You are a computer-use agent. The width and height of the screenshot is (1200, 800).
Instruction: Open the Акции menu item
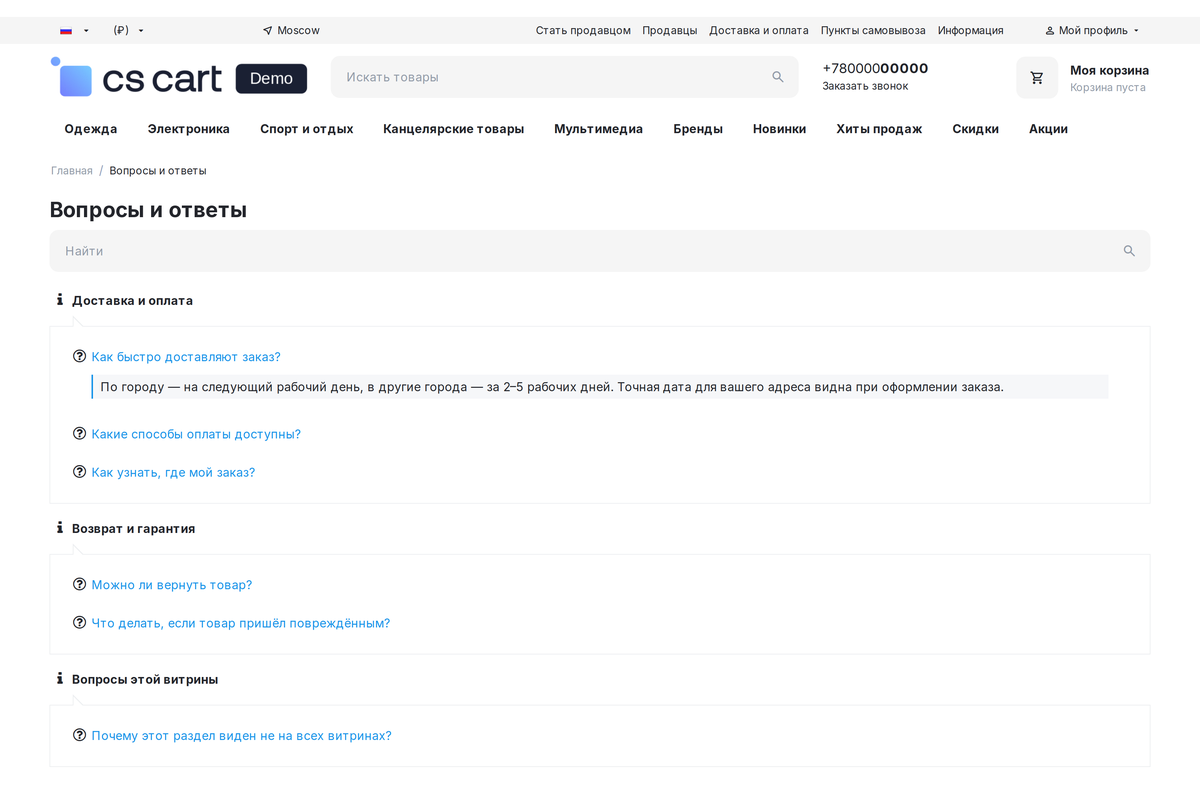click(1048, 129)
